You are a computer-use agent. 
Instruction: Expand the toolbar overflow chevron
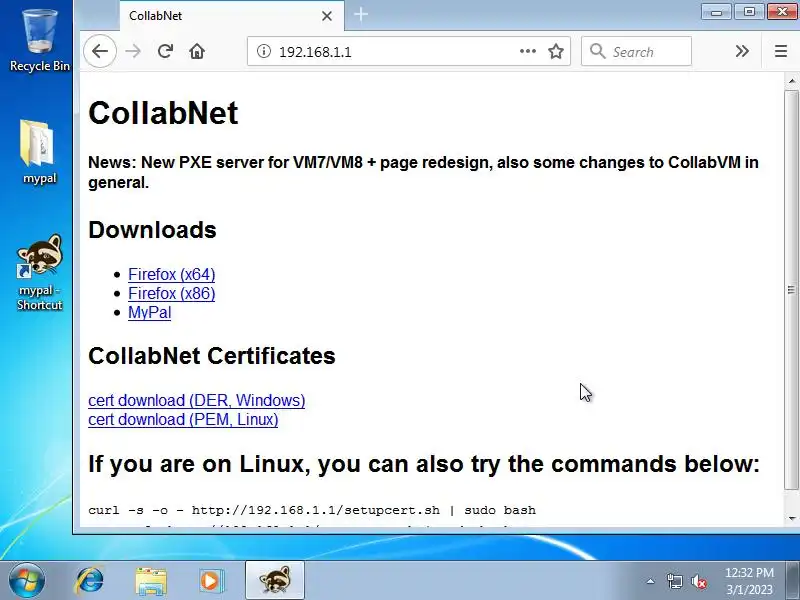(742, 51)
